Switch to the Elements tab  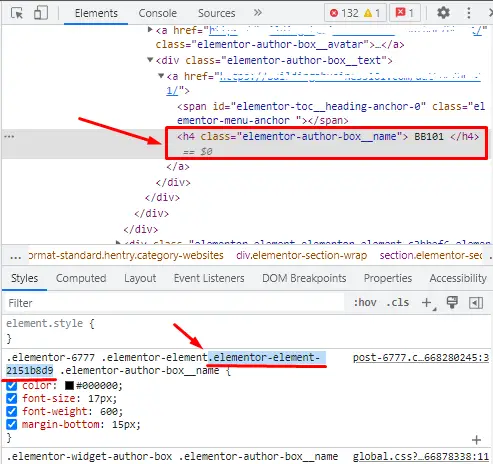click(96, 13)
